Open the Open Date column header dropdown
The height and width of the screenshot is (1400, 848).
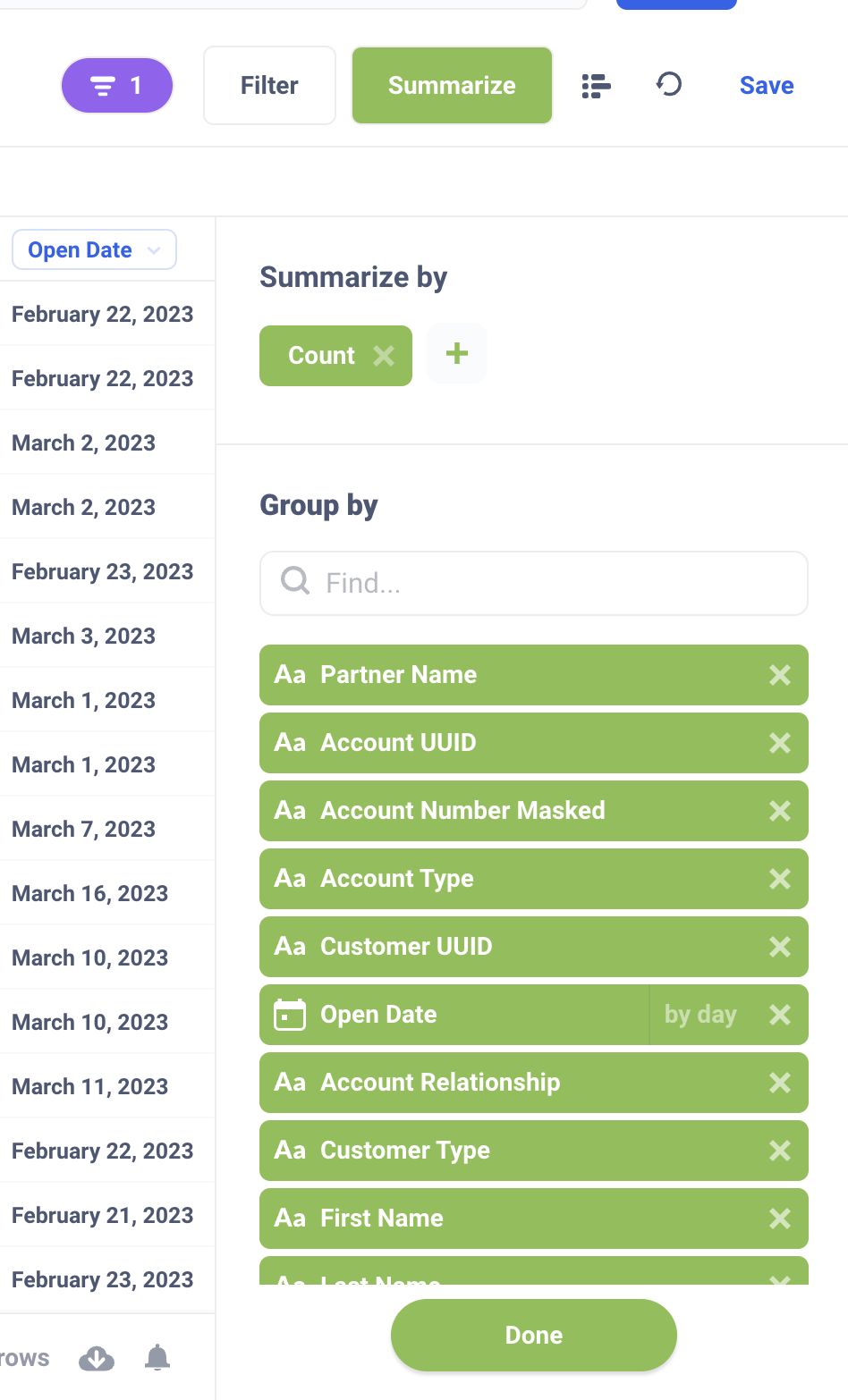(94, 250)
